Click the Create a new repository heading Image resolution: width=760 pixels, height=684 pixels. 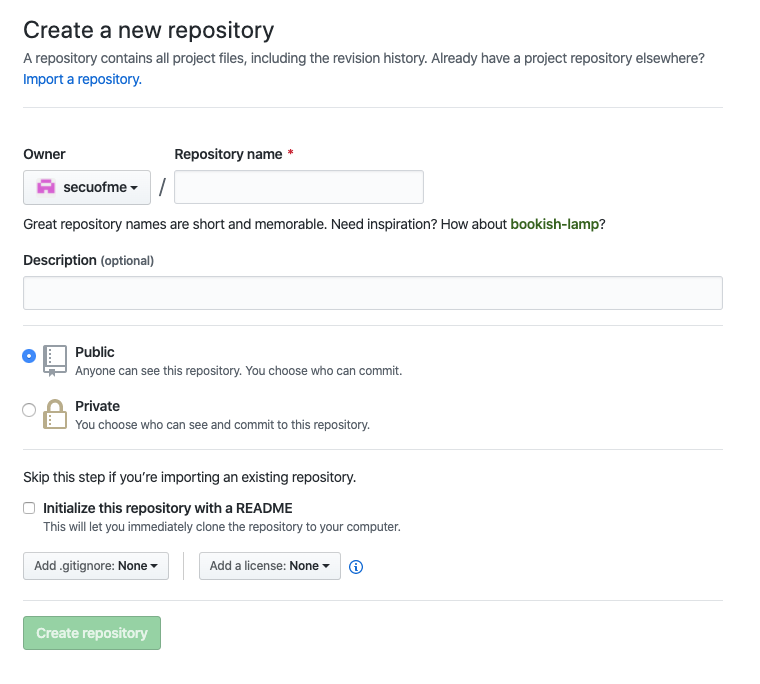149,30
